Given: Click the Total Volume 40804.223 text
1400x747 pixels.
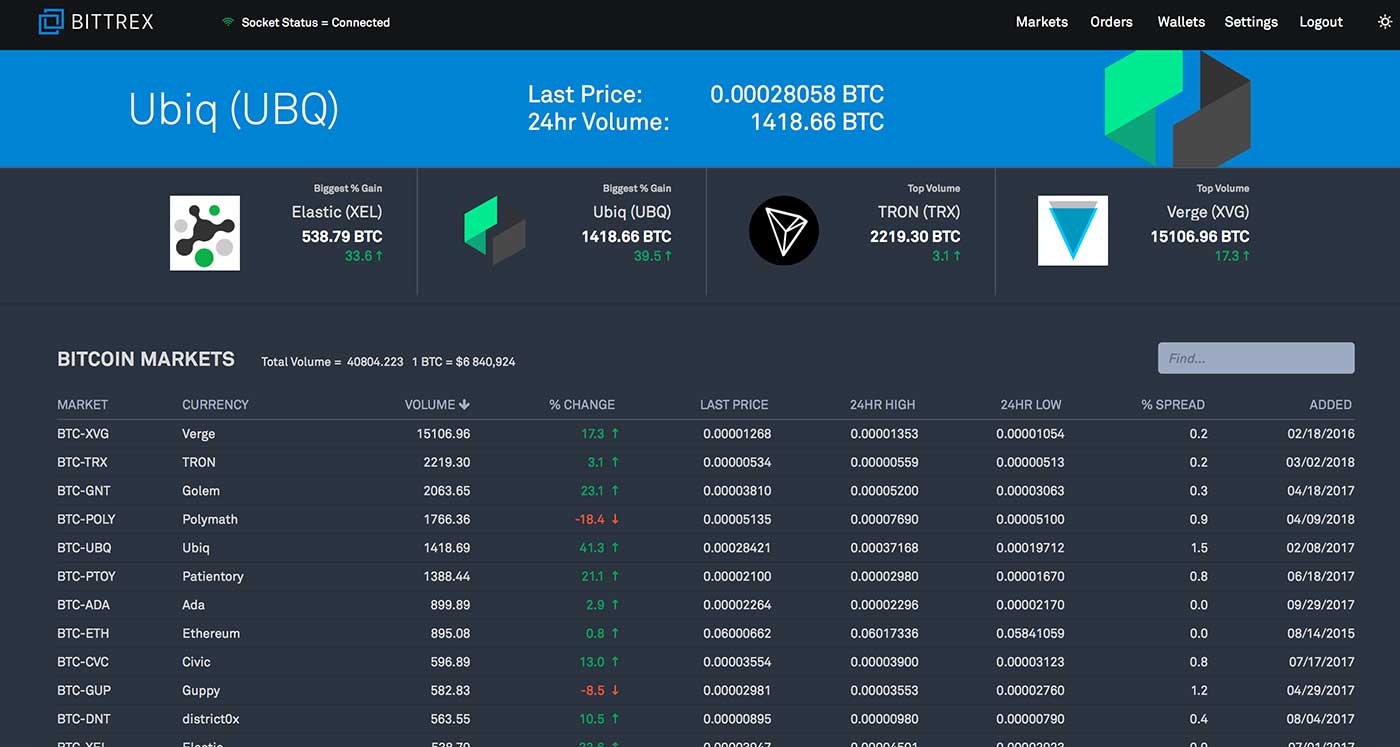Looking at the screenshot, I should (332, 362).
